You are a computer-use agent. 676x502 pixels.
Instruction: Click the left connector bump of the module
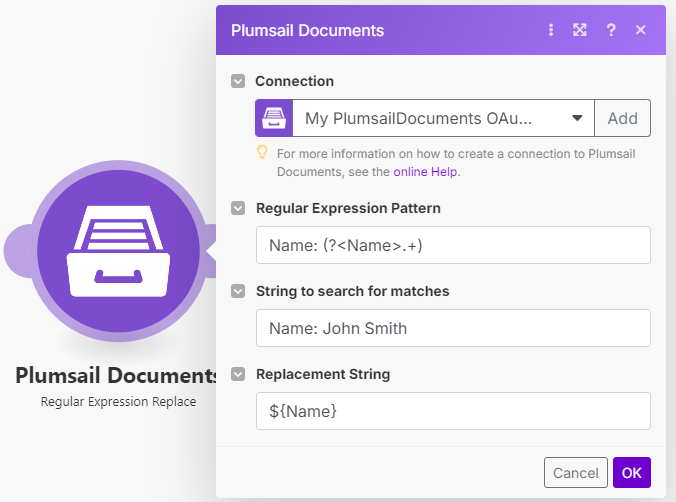click(16, 251)
